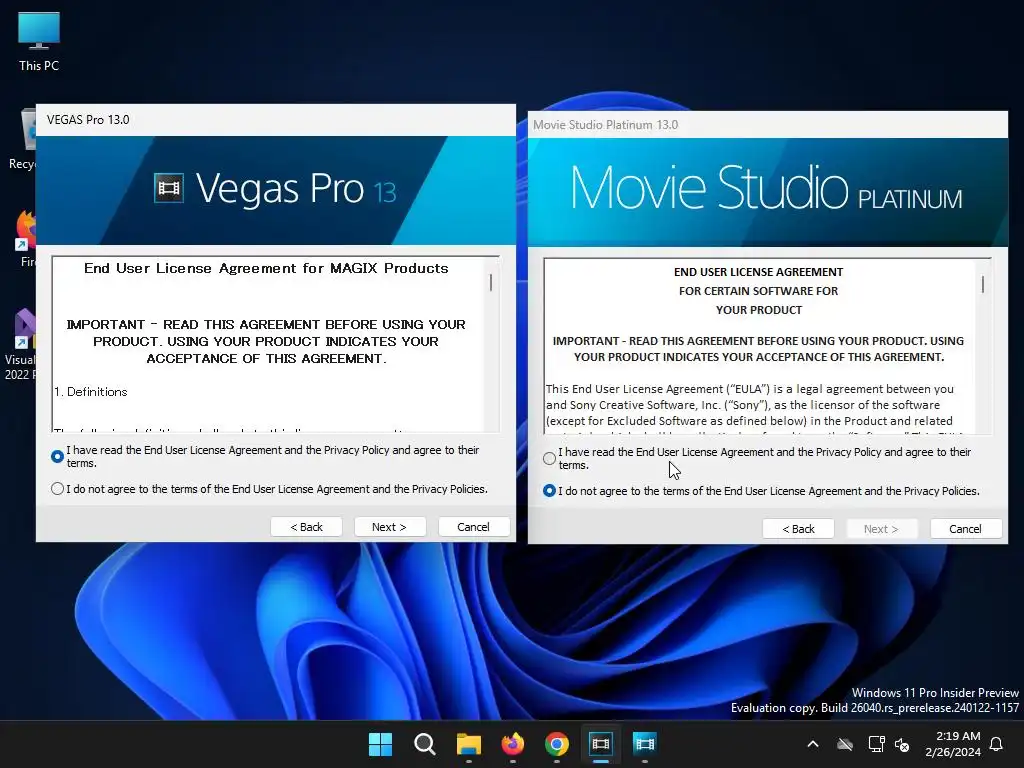Open the muted volume tray icon

(x=902, y=744)
